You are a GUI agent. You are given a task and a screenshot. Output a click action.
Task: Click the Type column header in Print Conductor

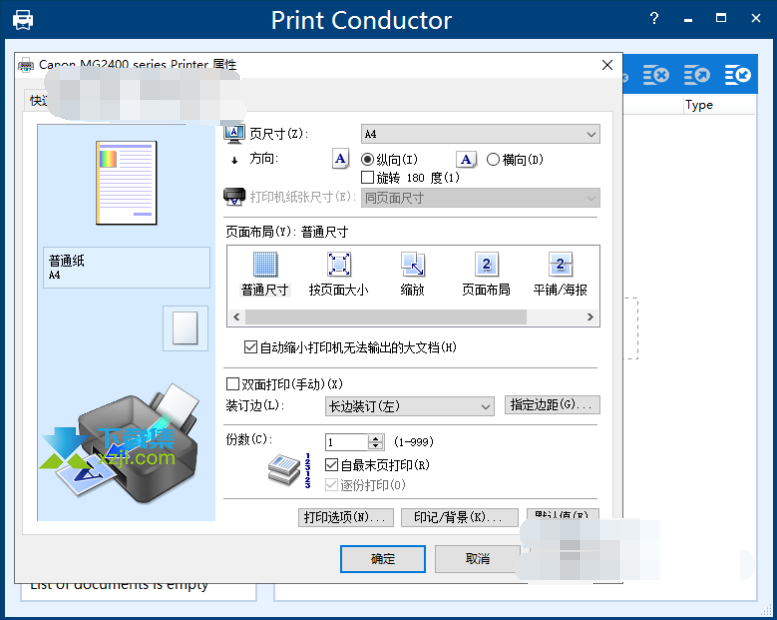(699, 105)
